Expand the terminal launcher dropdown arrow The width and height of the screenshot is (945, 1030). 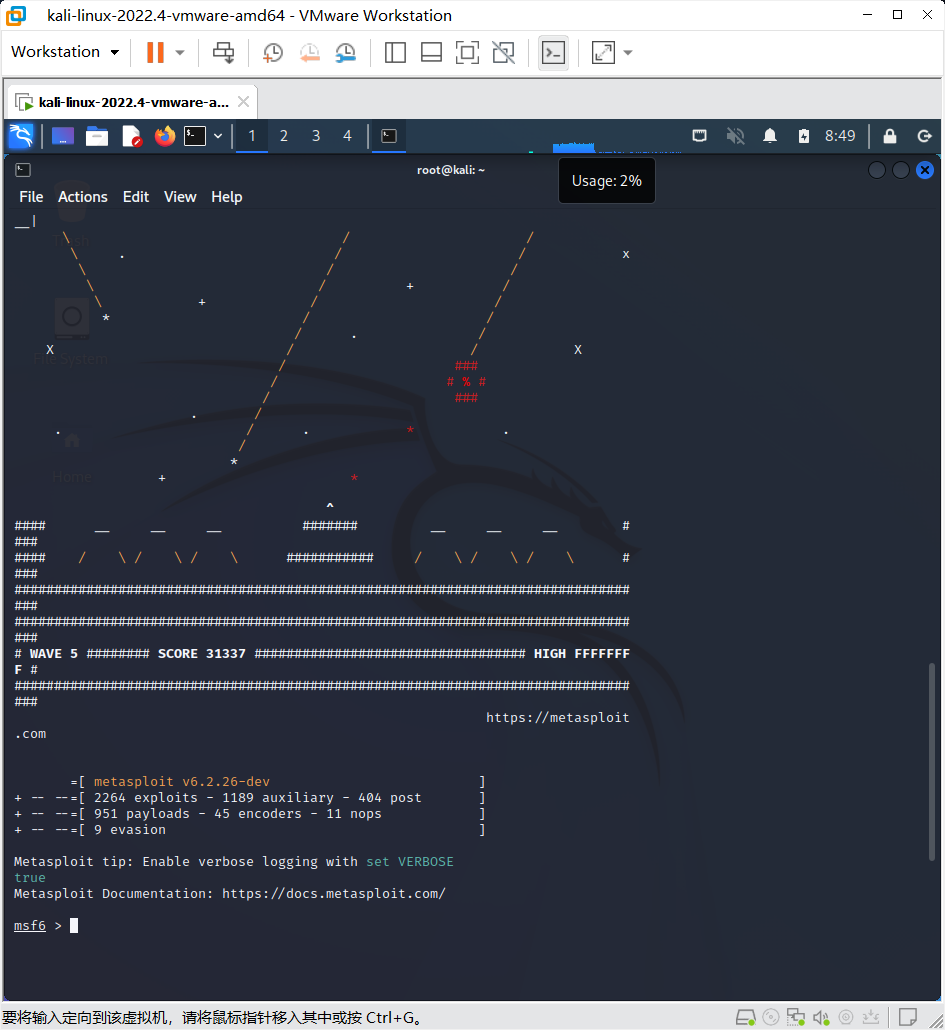(218, 136)
